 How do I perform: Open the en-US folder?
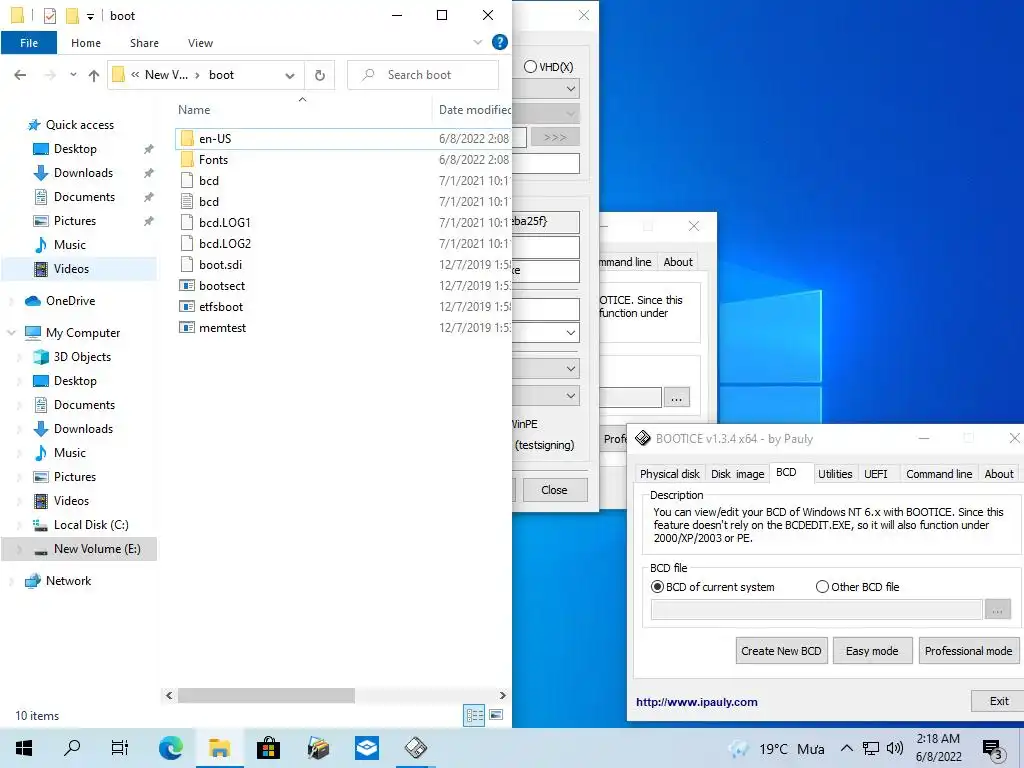pyautogui.click(x=215, y=138)
